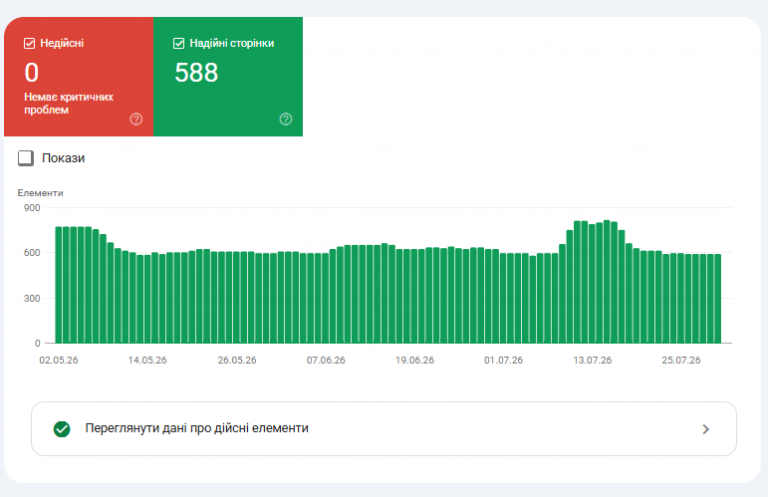
Task: Open Переглянути дані про дійсні елементи
Action: point(384,429)
